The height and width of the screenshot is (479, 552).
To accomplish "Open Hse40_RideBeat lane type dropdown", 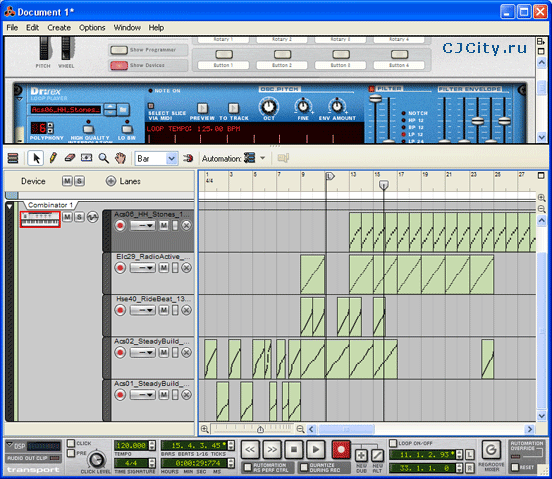I will tap(143, 310).
